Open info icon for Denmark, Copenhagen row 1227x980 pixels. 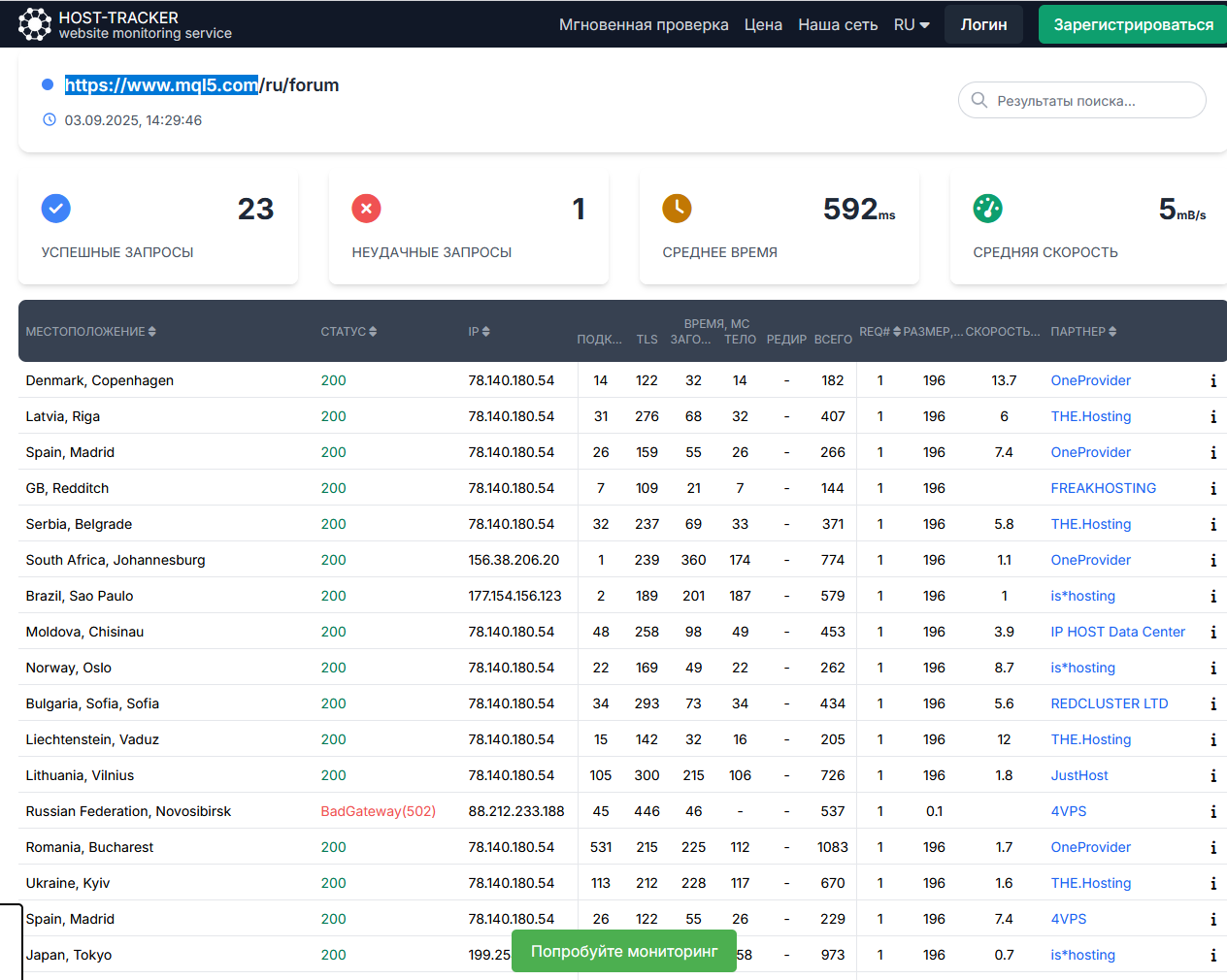(1213, 380)
